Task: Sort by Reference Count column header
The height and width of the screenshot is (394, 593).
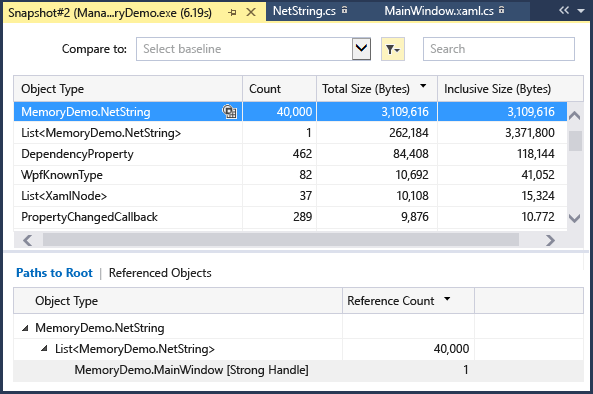Action: (408, 301)
